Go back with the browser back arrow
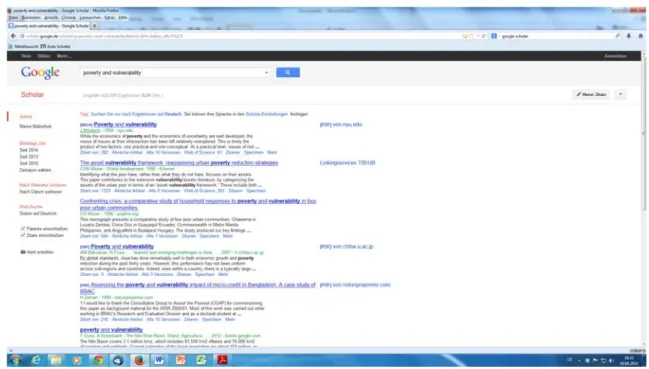Image resolution: width=649 pixels, height=369 pixels. pos(13,36)
